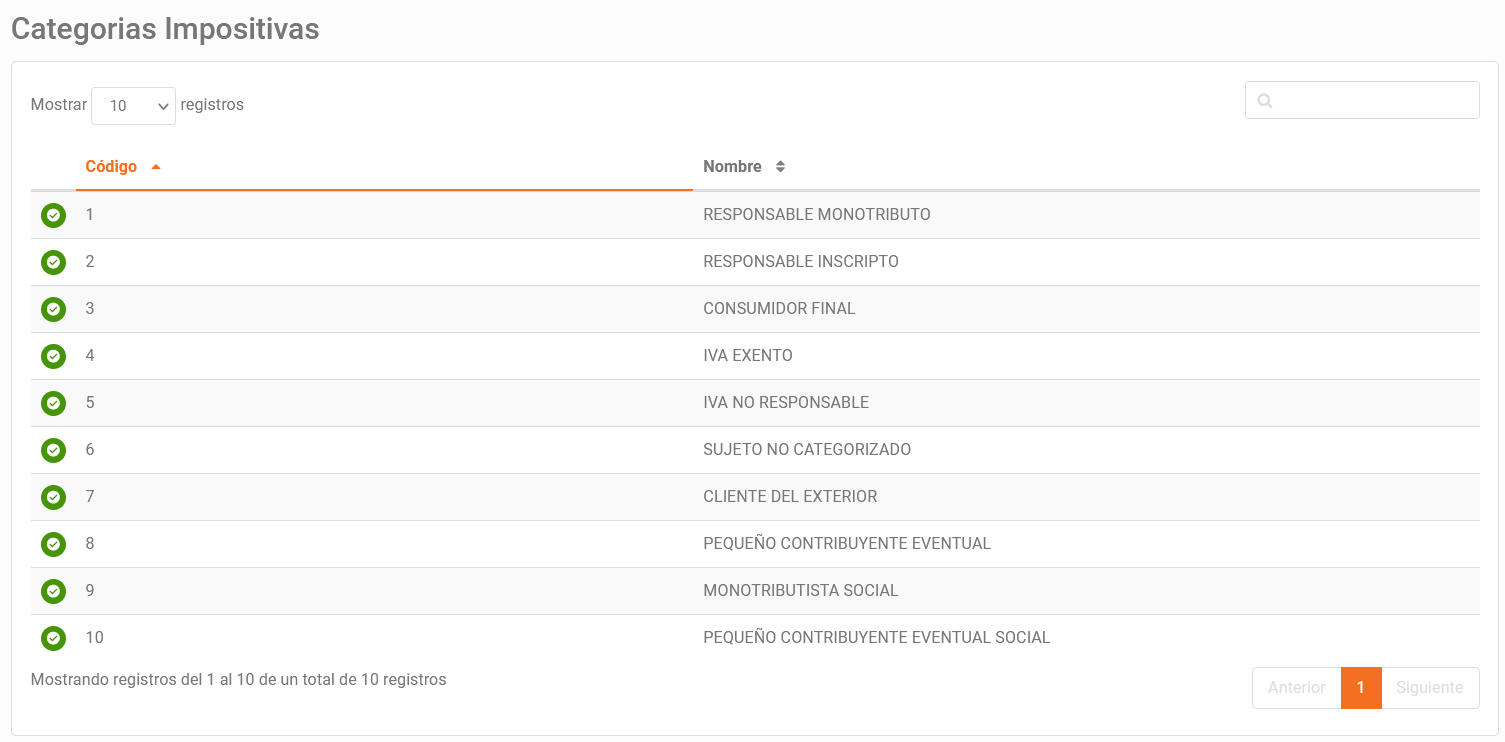Focus the table search input field
This screenshot has width=1505, height=742.
pyautogui.click(x=1362, y=100)
